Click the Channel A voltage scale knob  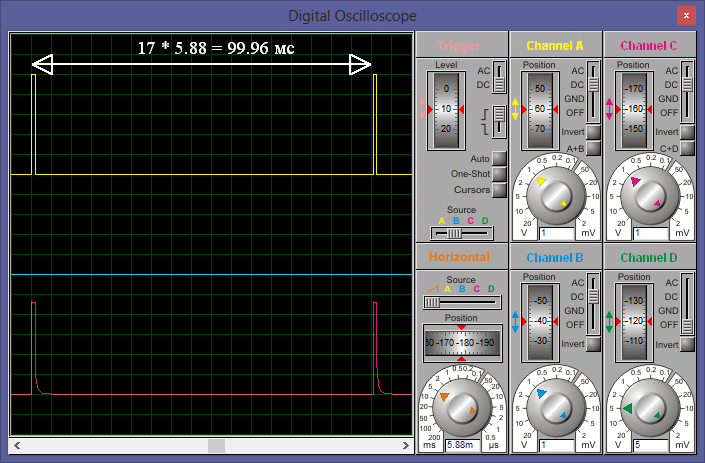555,193
